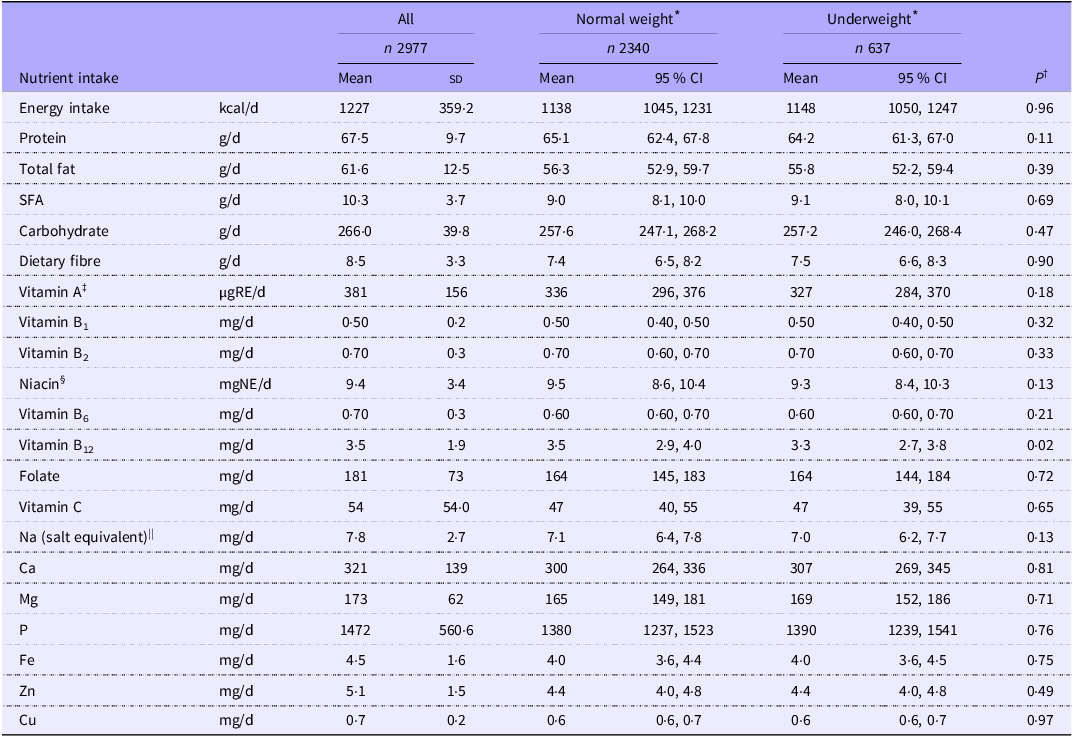Viewport: 1073px width, 737px height.
Task: Select the Folate row label
Action: [x=39, y=476]
